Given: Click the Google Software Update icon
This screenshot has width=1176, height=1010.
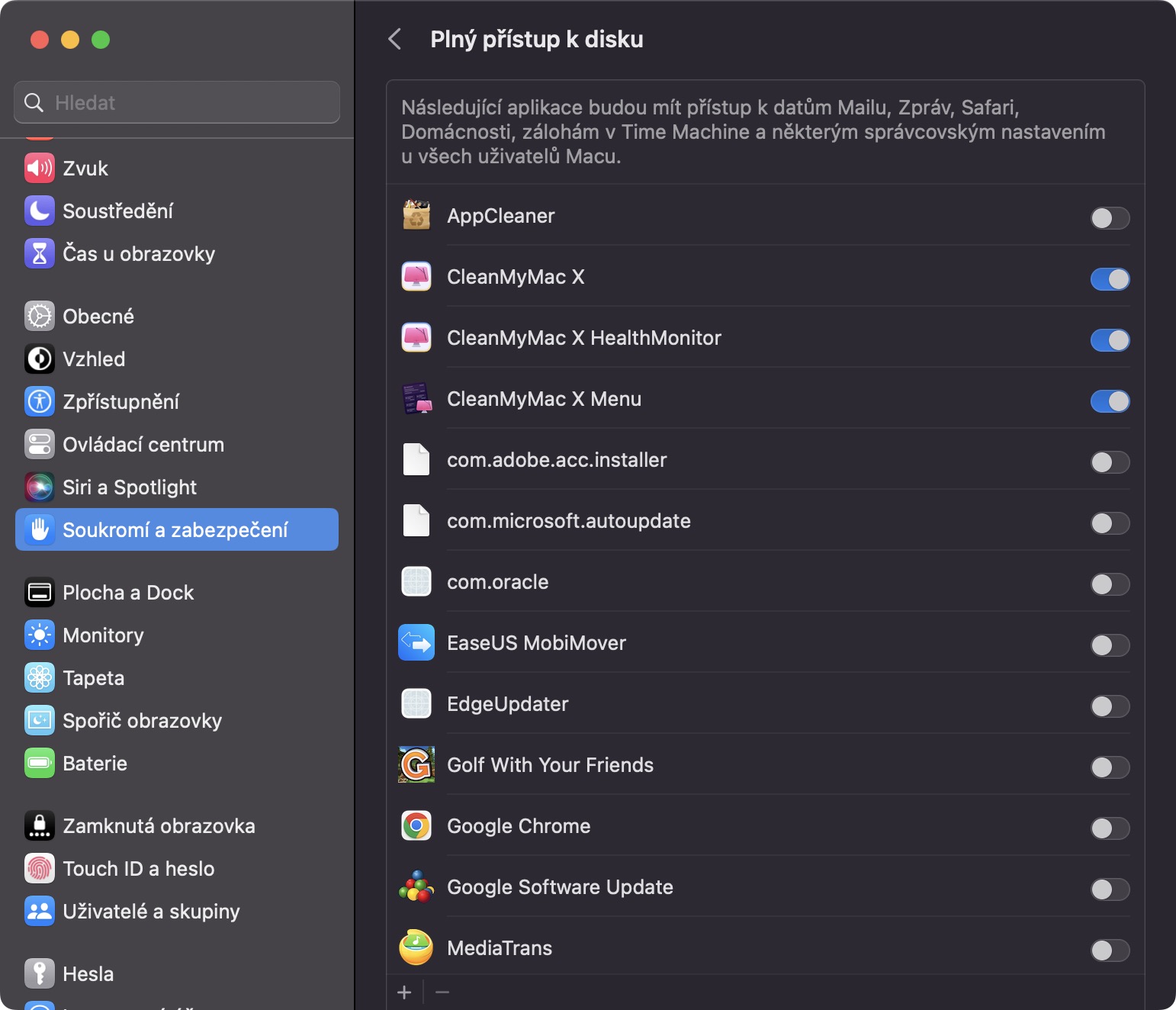Looking at the screenshot, I should coord(416,886).
